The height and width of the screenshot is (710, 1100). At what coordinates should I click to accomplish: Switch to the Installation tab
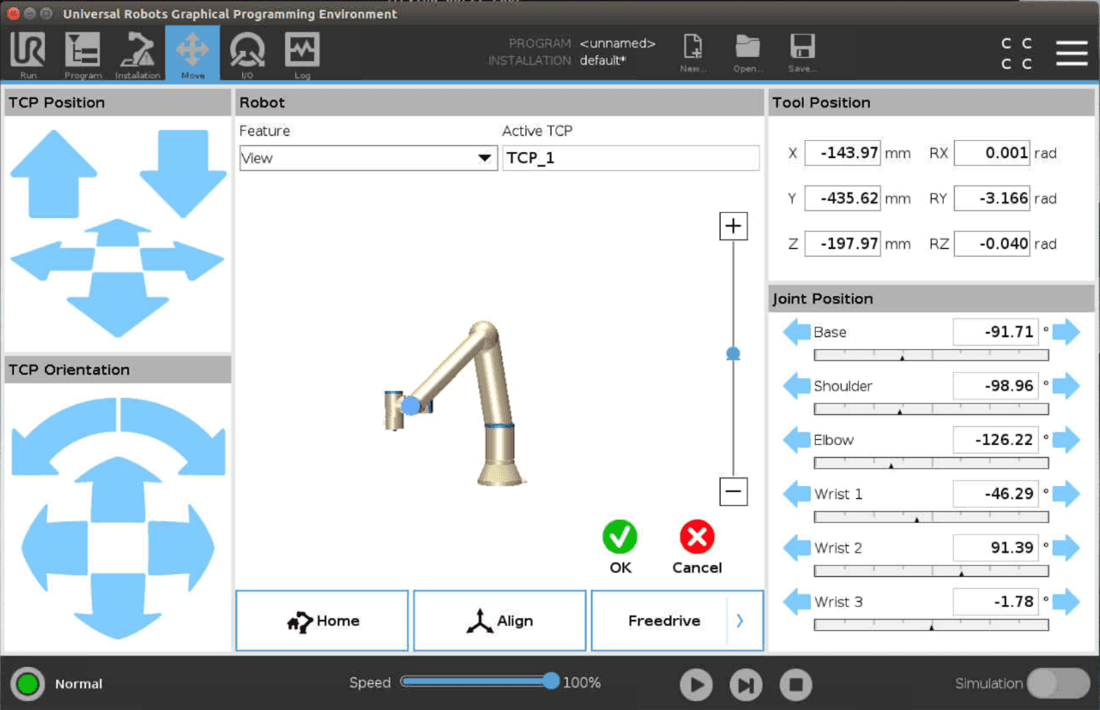click(x=137, y=54)
